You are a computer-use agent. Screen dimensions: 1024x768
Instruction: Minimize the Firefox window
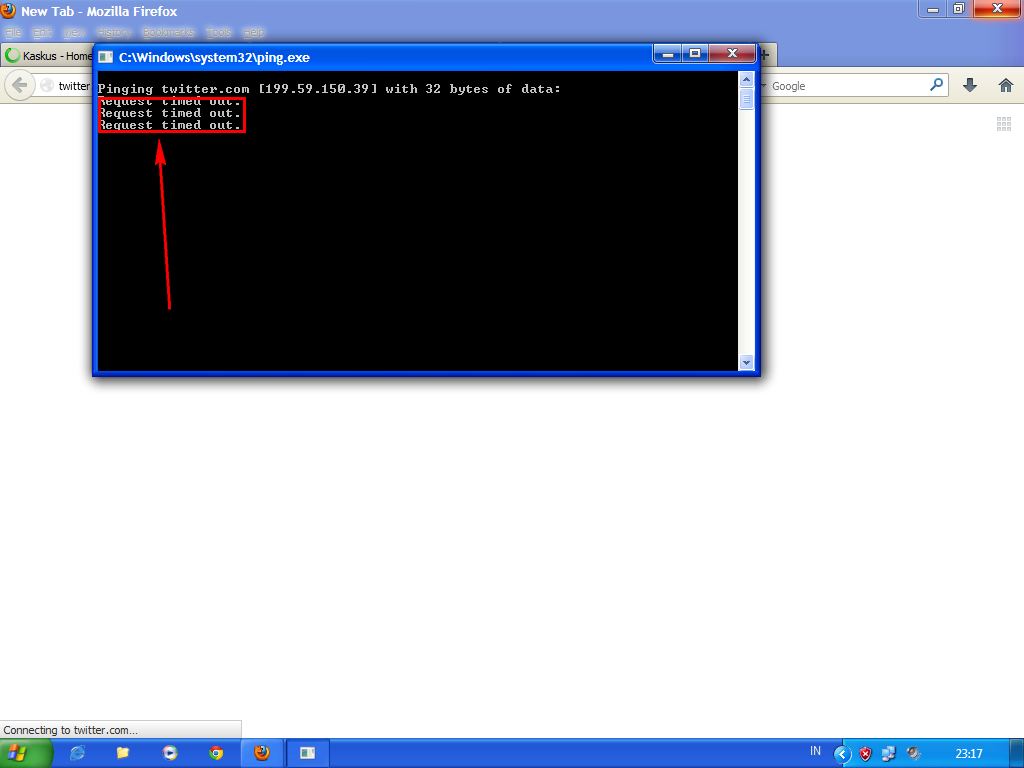(x=933, y=8)
